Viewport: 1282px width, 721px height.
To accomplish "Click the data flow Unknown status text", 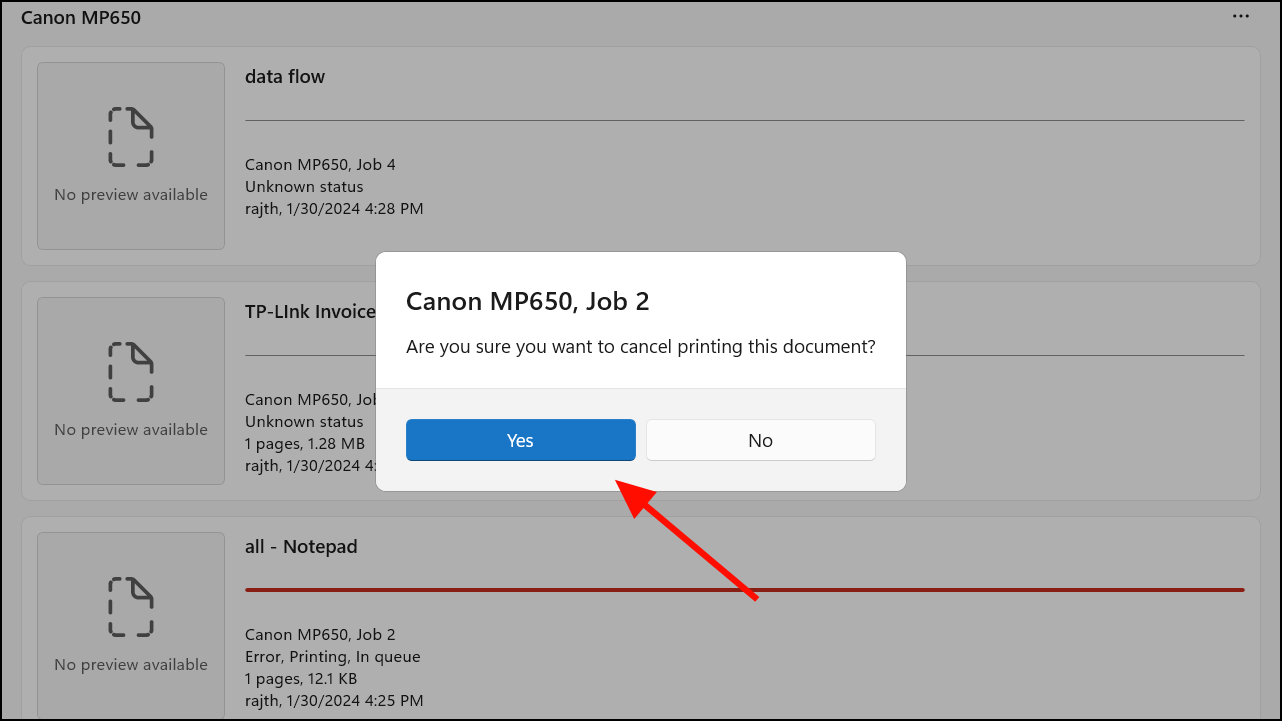I will click(304, 186).
